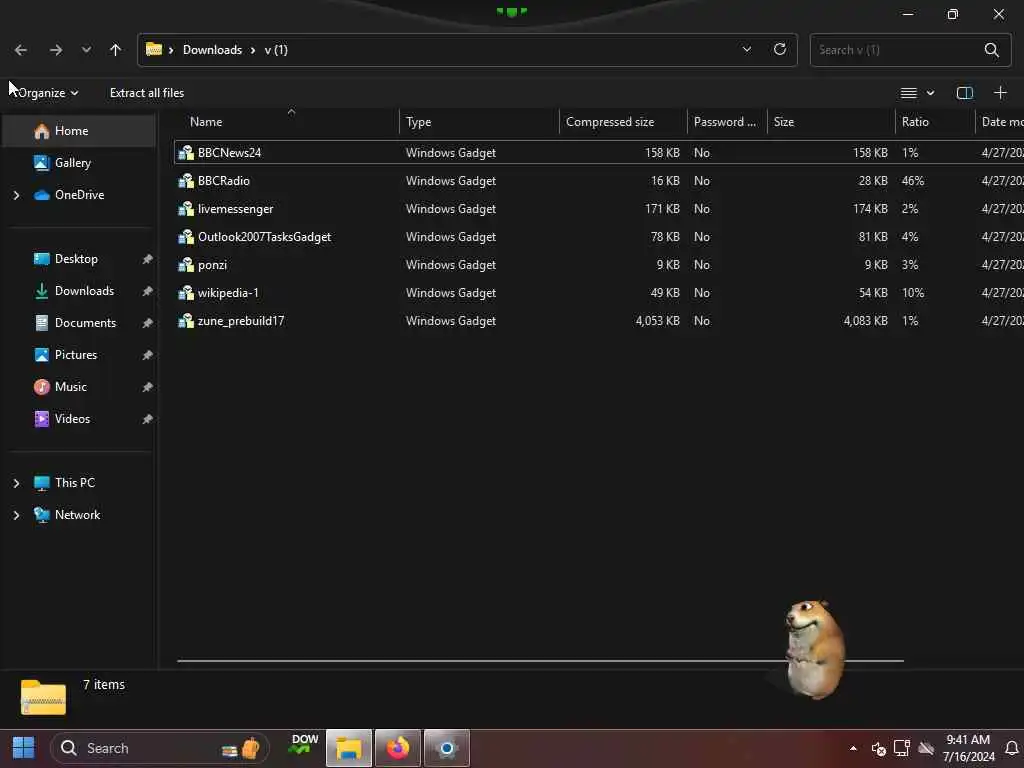Expand the Network tree node
Viewport: 1024px width, 768px height.
pos(16,515)
